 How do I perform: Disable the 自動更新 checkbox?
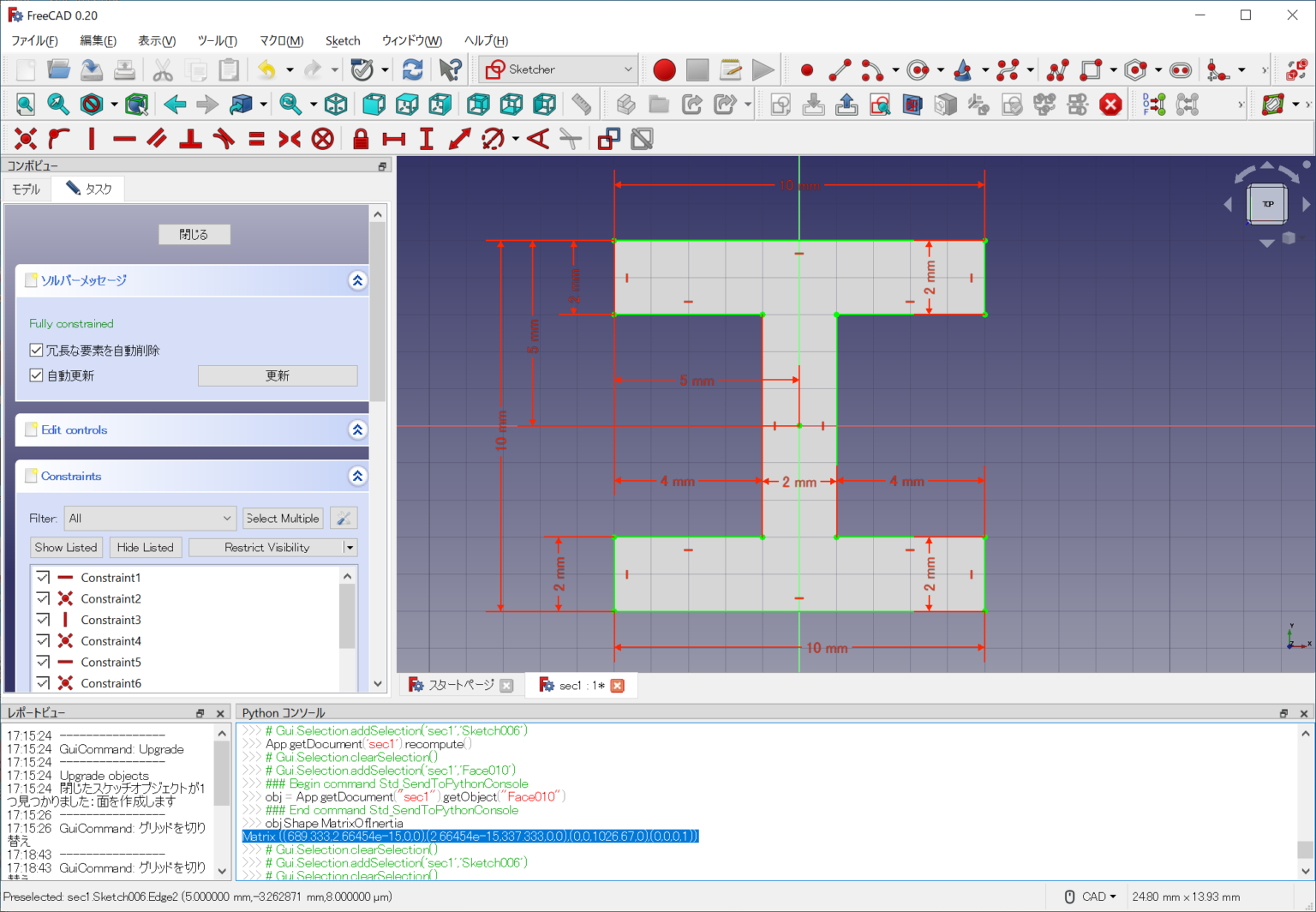pyautogui.click(x=36, y=375)
